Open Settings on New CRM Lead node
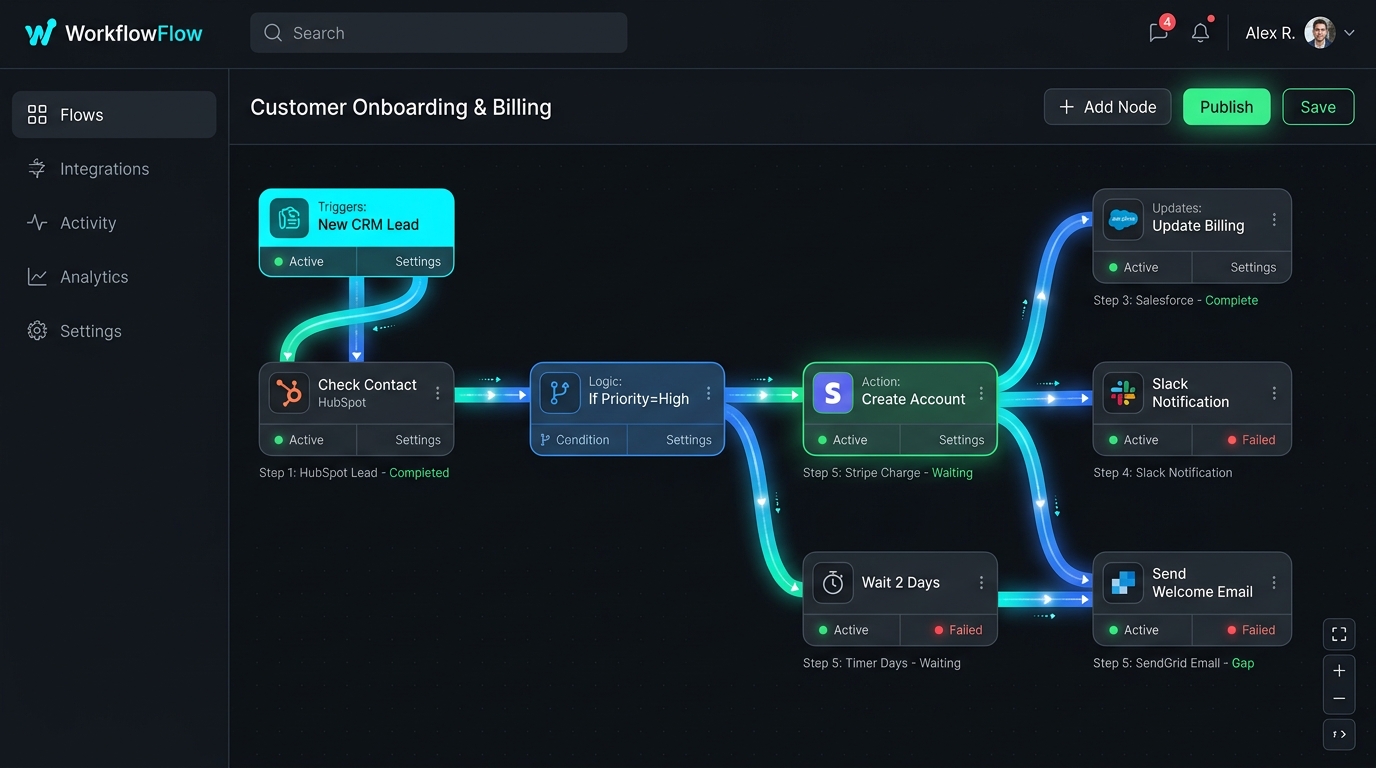1376x768 pixels. 417,262
